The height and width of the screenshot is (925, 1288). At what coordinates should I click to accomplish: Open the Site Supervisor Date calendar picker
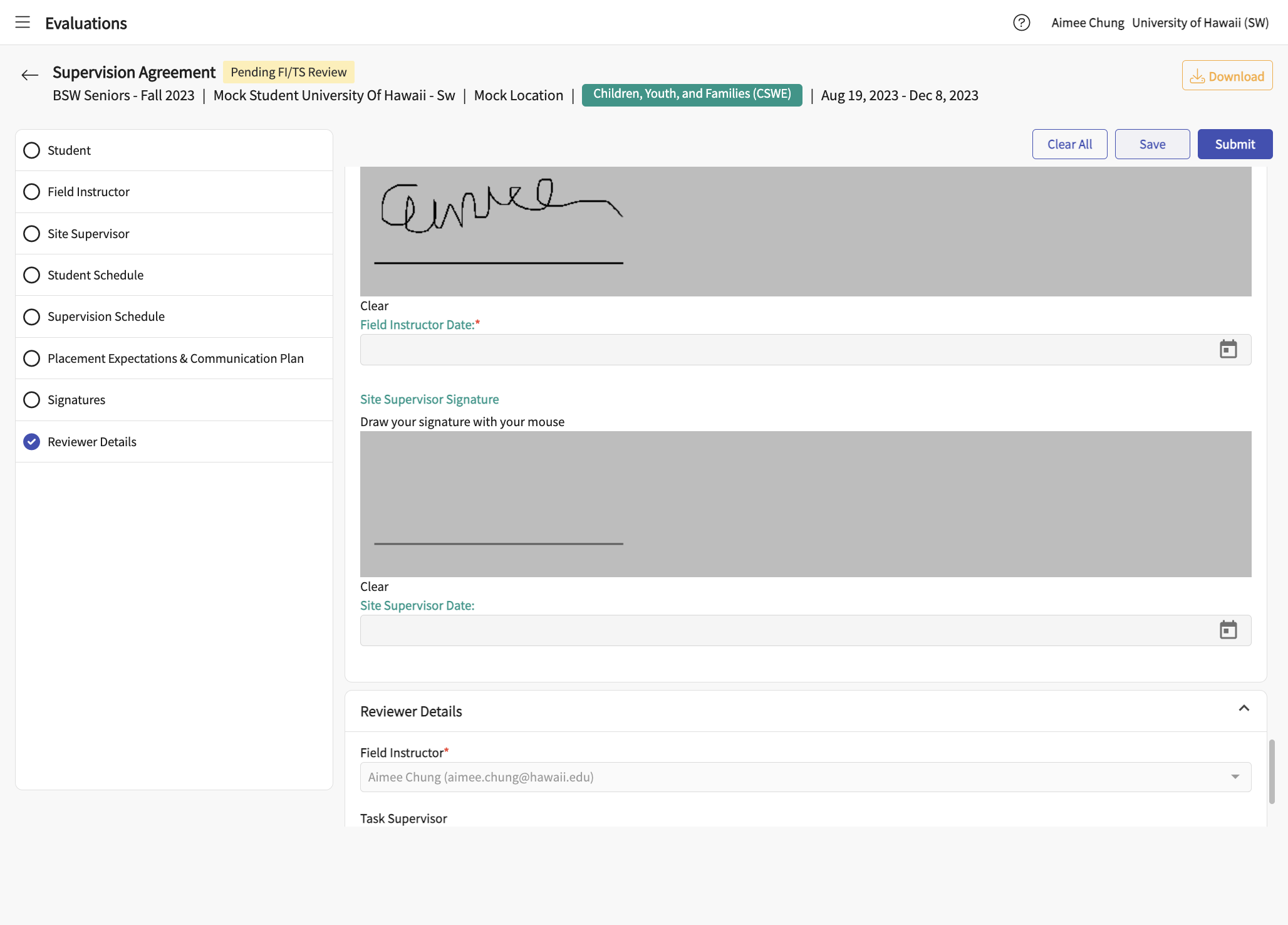click(x=1228, y=630)
